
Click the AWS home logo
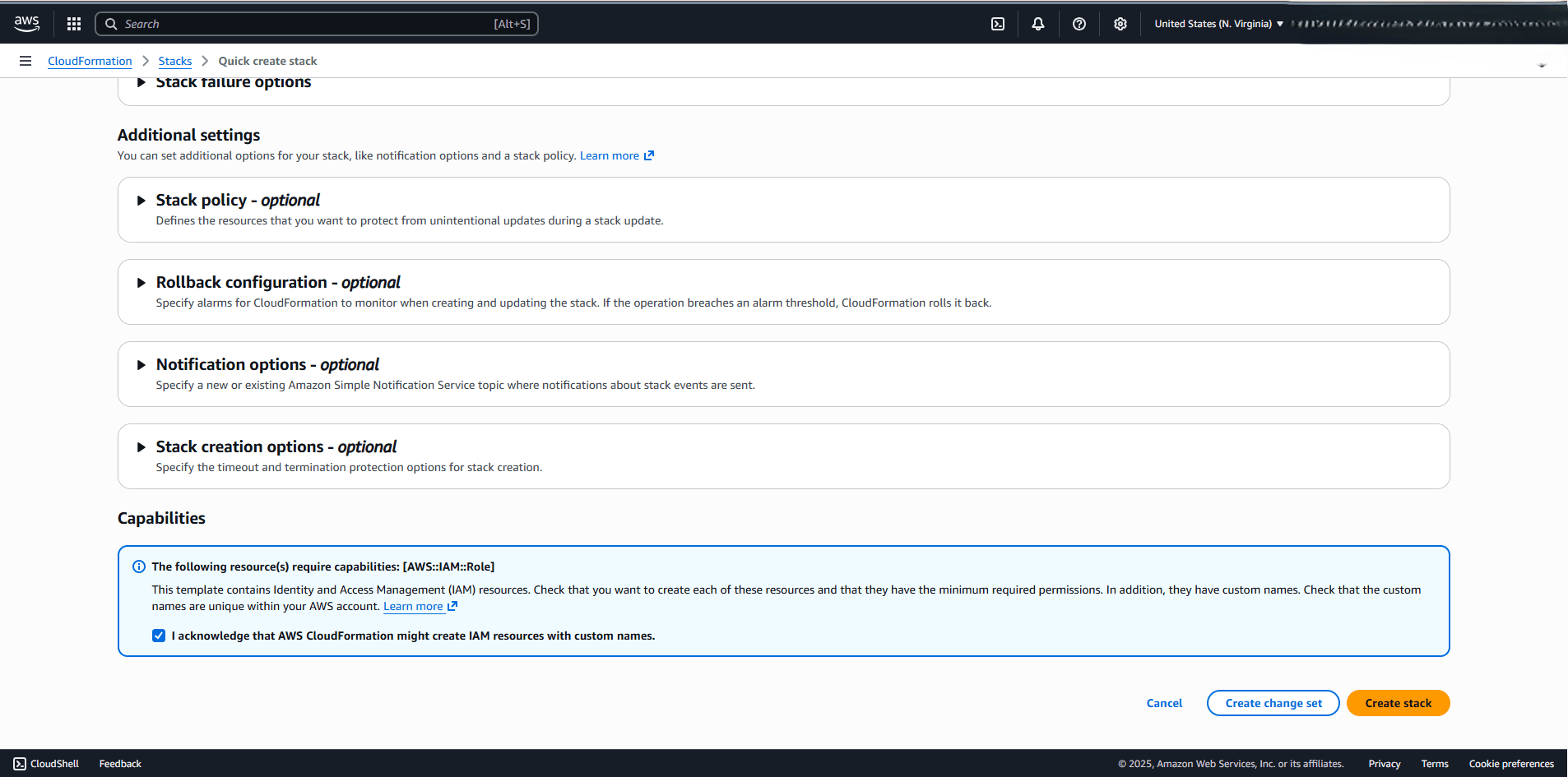26,23
